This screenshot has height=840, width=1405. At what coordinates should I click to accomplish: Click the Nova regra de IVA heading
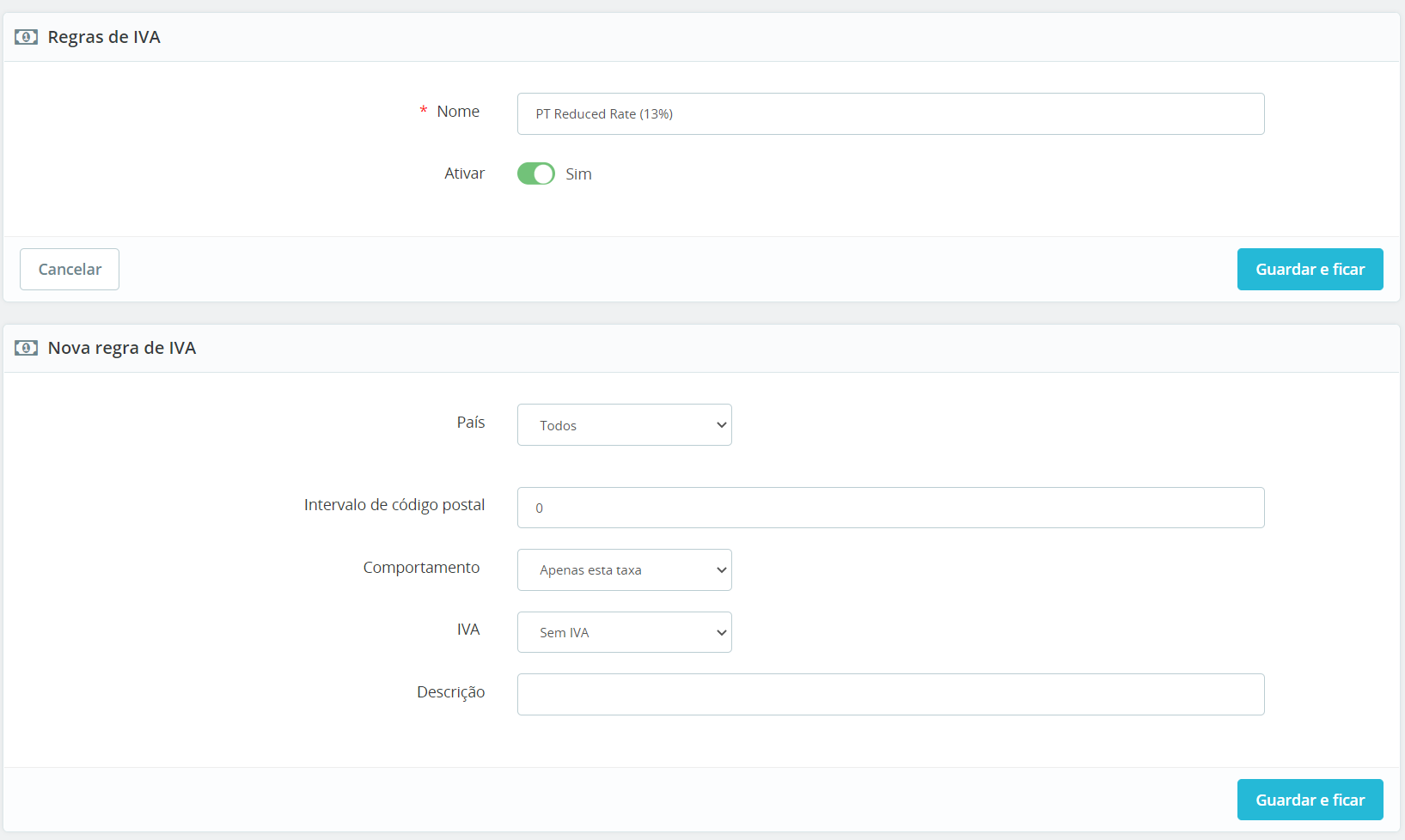[x=122, y=348]
